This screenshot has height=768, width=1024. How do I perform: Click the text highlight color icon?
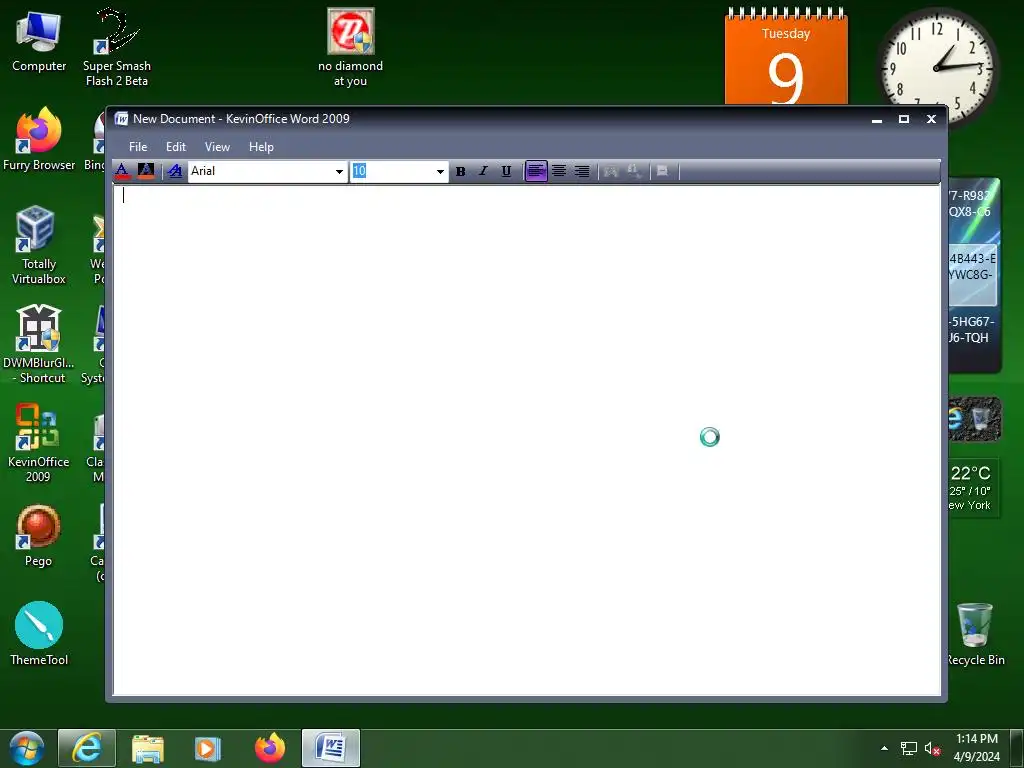146,171
